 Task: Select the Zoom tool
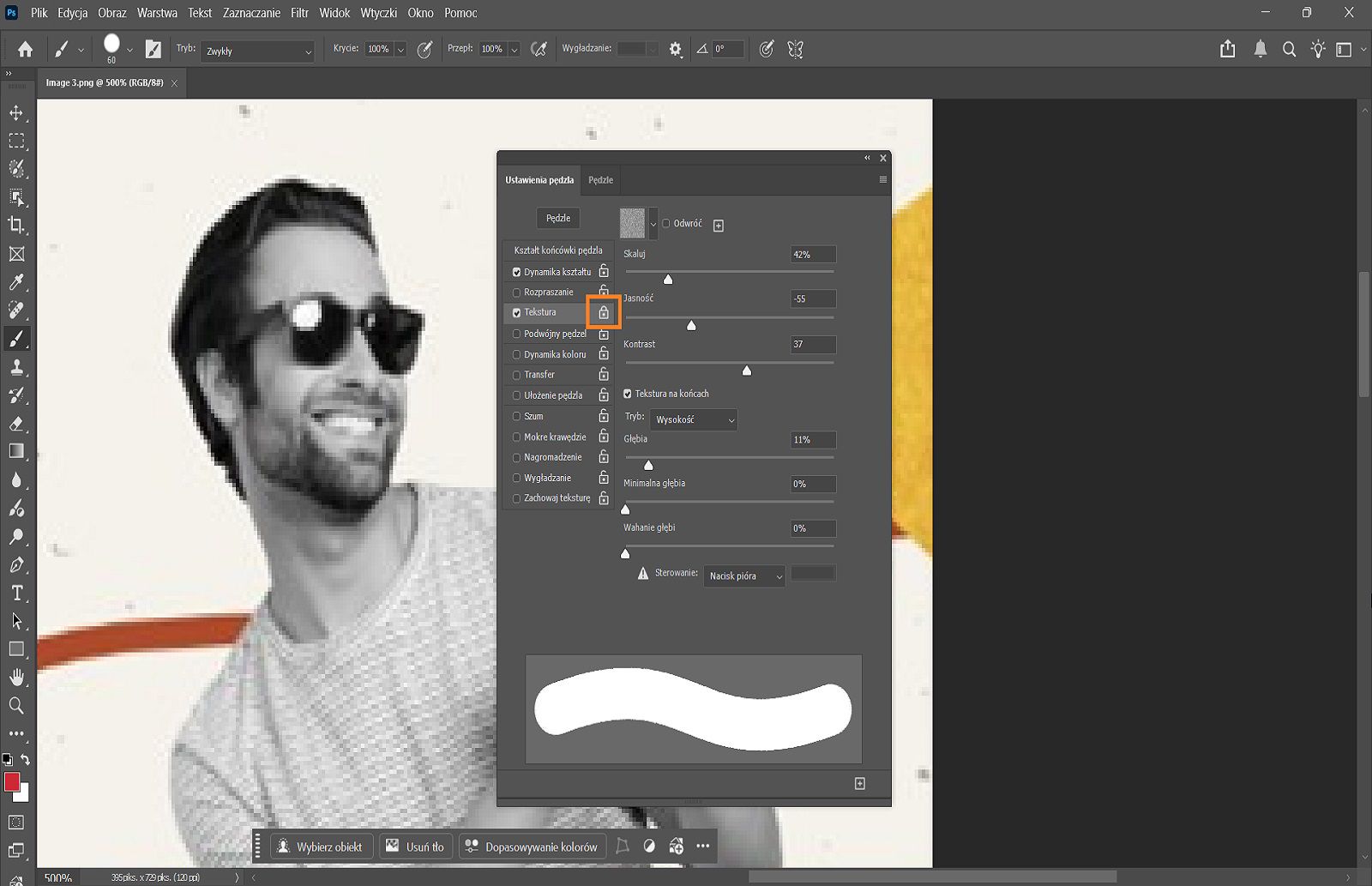point(16,706)
